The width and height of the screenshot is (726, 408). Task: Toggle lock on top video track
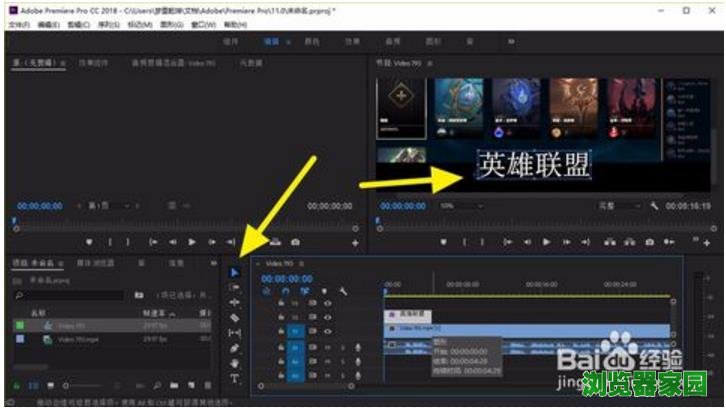[281, 302]
